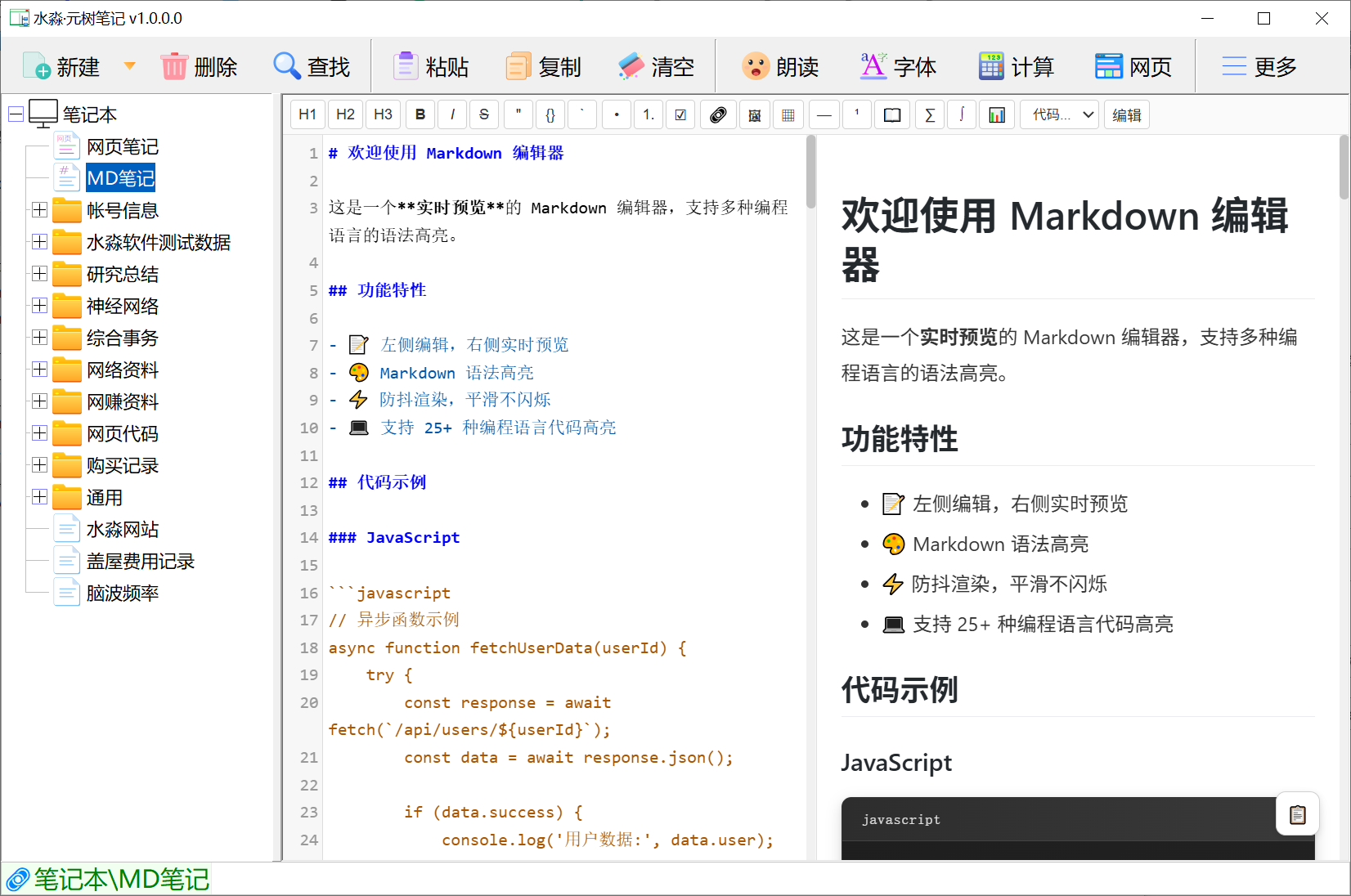Toggle italic formatting
1351x896 pixels.
452,114
